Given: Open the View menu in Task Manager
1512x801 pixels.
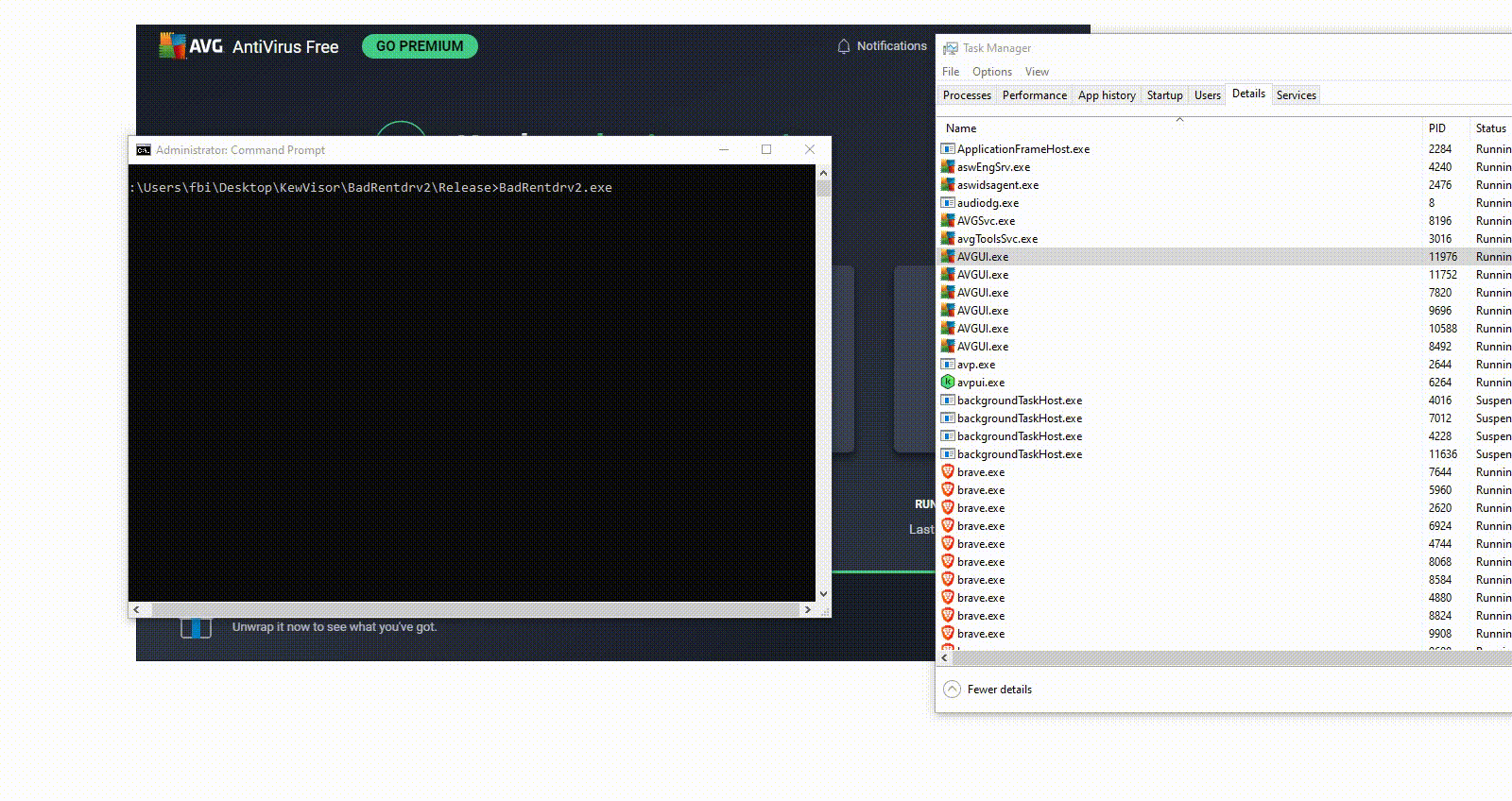Looking at the screenshot, I should 1037,72.
